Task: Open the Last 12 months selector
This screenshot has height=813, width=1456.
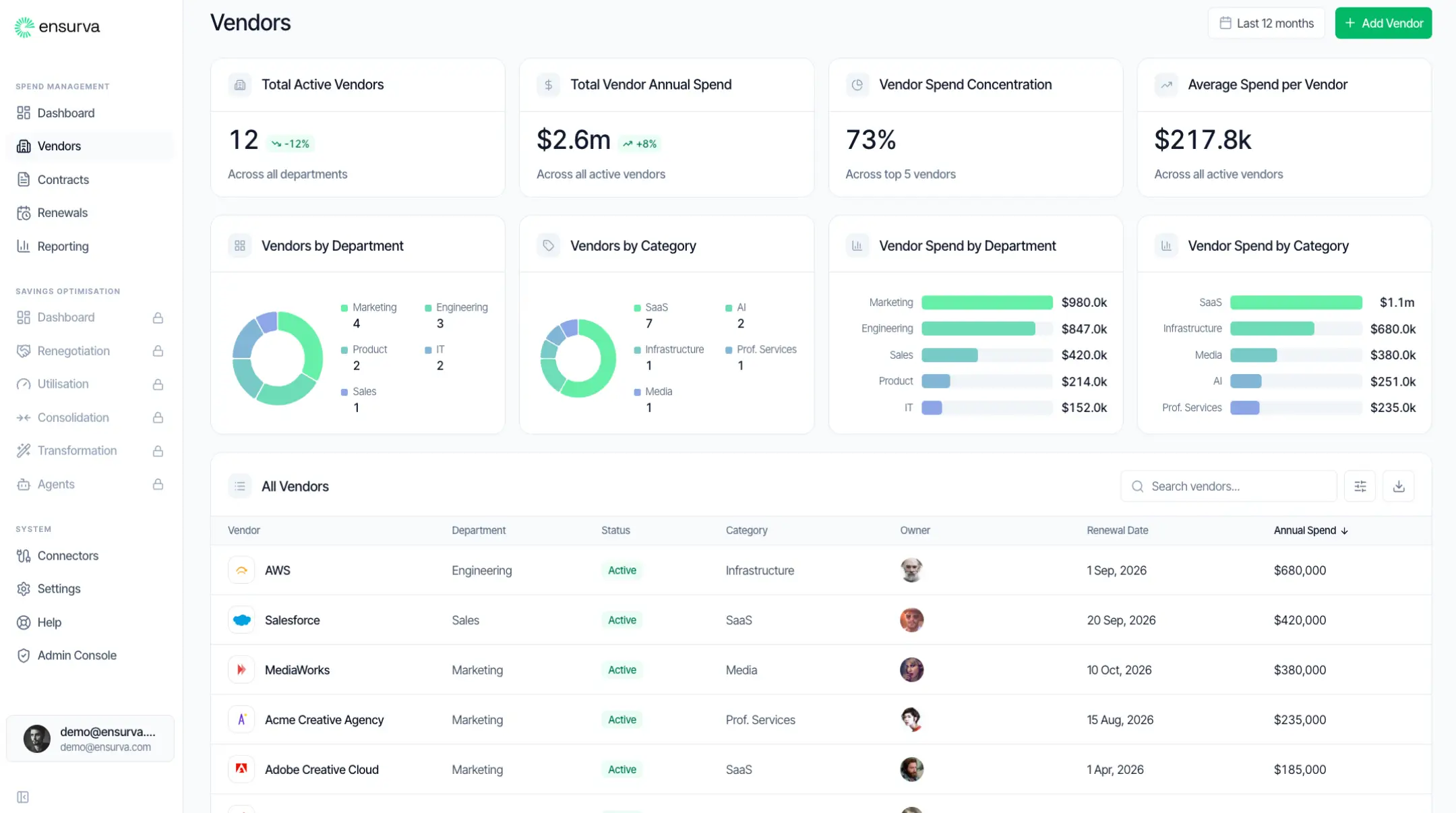Action: point(1266,22)
